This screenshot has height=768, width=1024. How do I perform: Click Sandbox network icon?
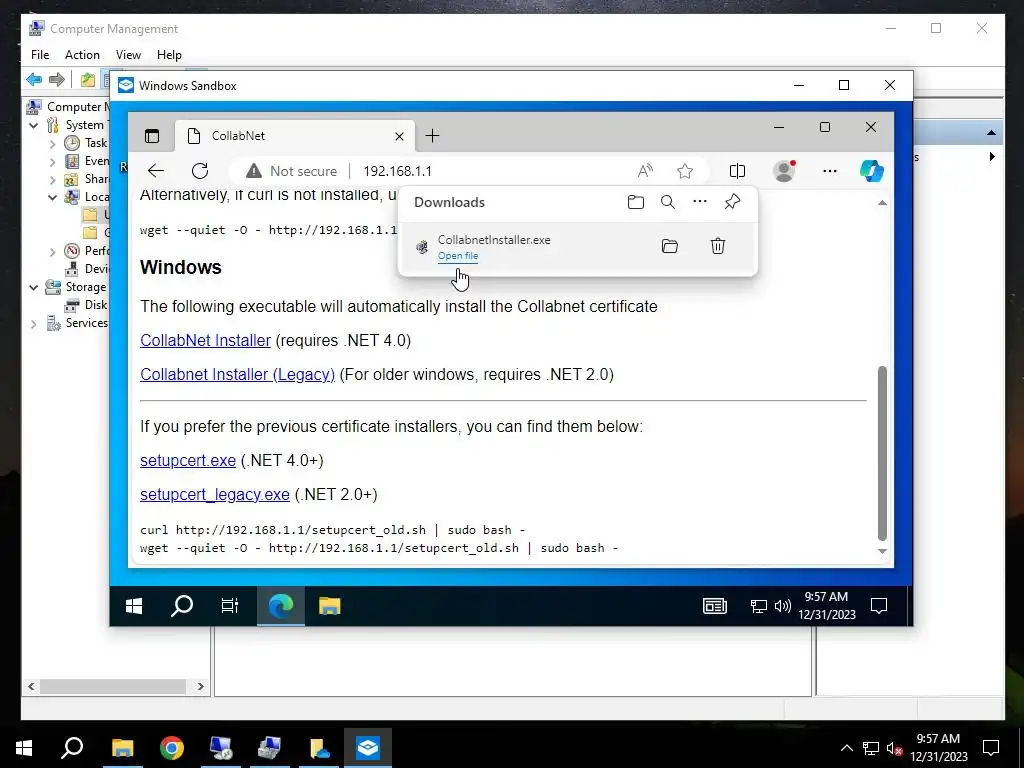(x=758, y=606)
